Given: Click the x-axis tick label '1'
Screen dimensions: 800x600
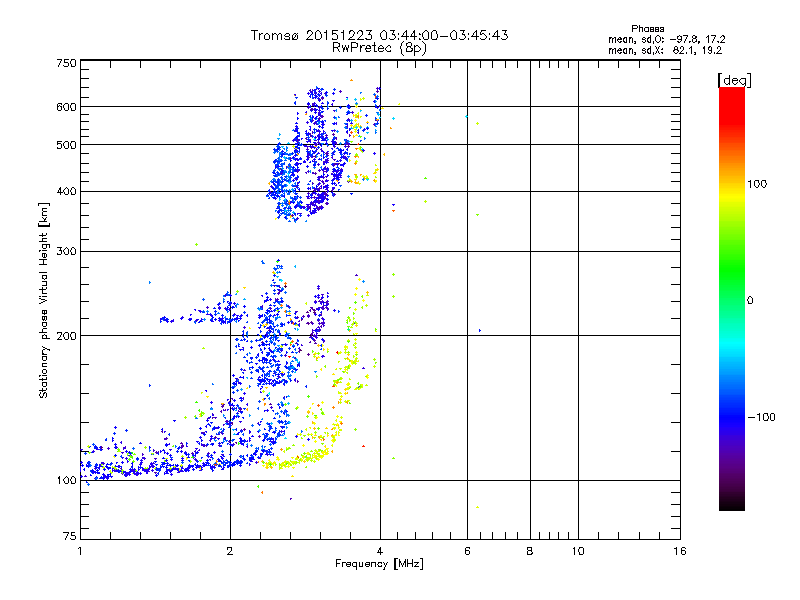Looking at the screenshot, I should 80,551.
